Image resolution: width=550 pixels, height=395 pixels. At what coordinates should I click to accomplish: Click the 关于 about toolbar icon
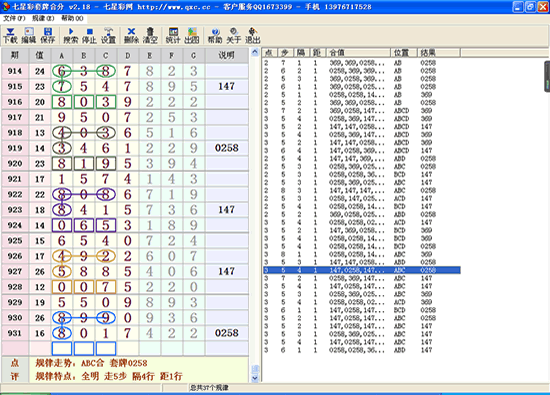click(x=234, y=36)
